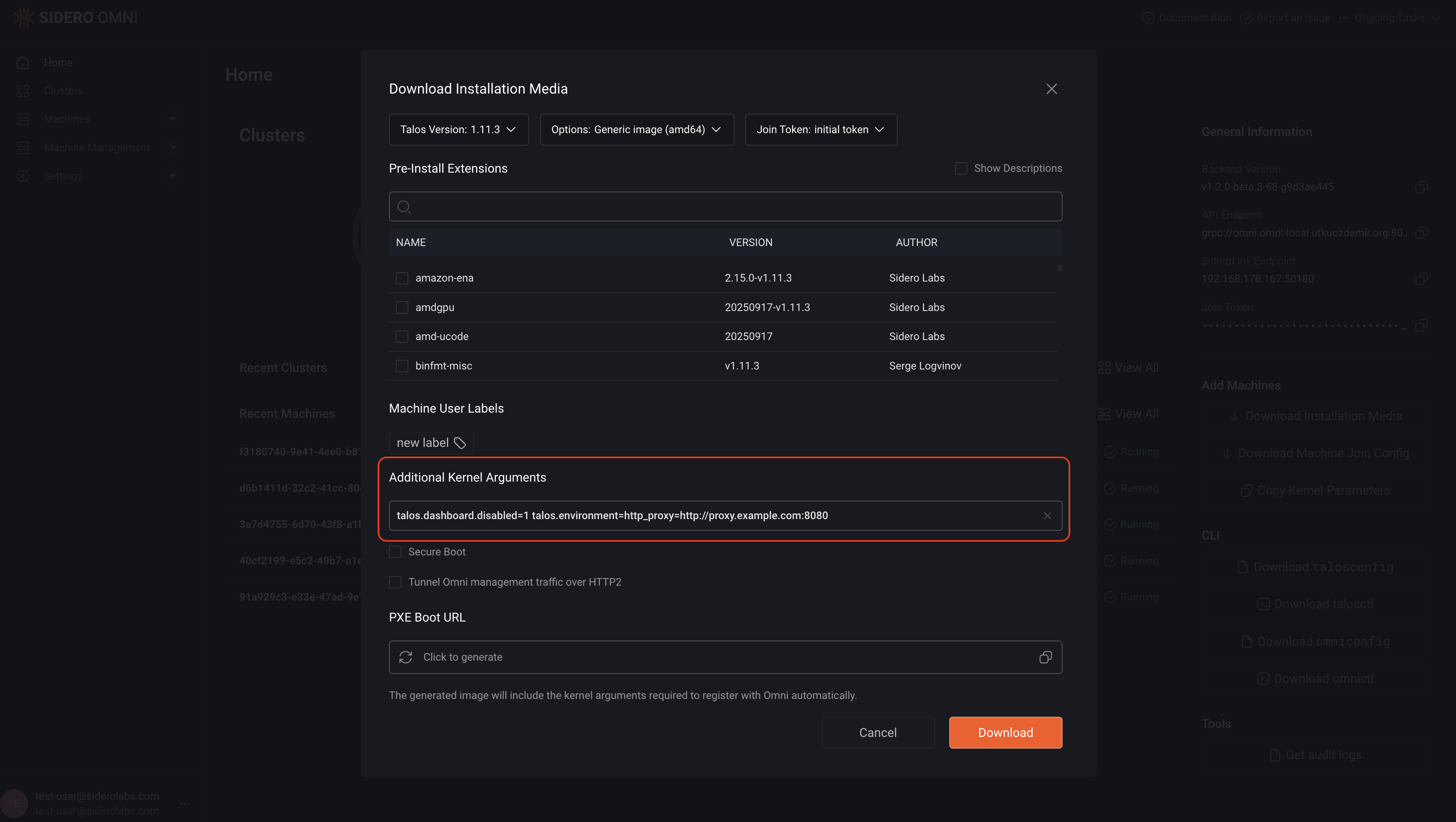Copy the SideroLink Endpoint address
This screenshot has height=822, width=1456.
coord(1421,278)
